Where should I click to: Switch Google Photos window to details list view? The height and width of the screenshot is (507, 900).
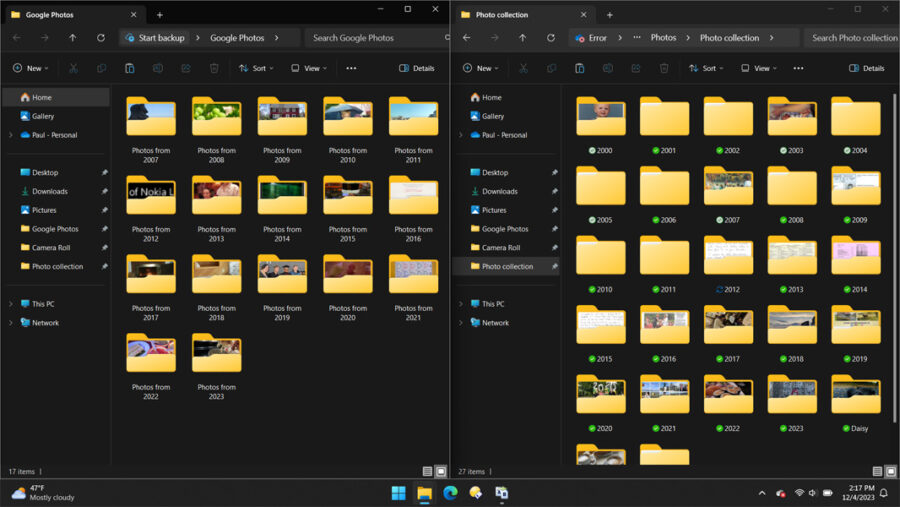(x=428, y=471)
